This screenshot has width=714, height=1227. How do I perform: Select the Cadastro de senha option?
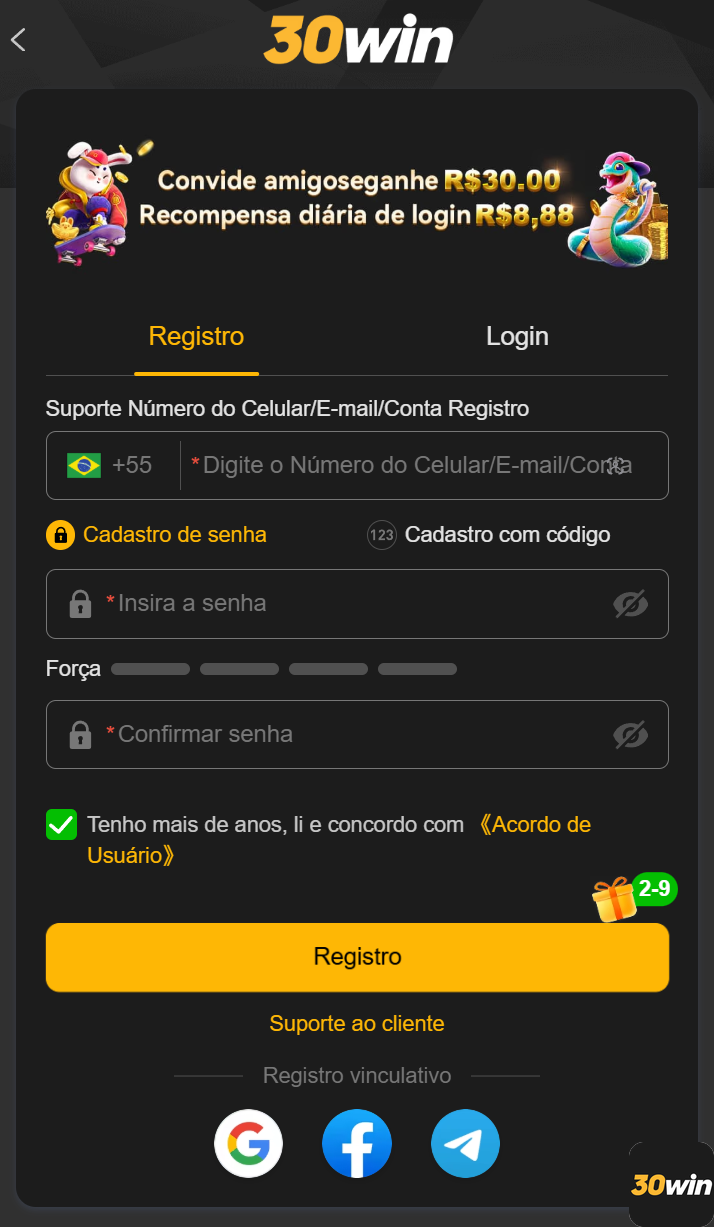172,535
